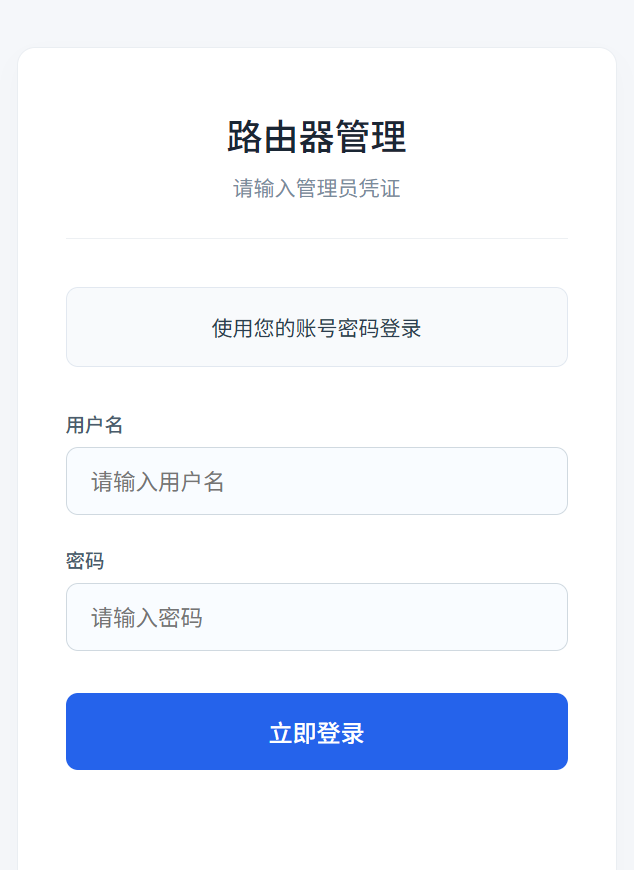Click the 使用您的账号密码登录 notice box
Screen dimensions: 634x870
pos(316,327)
